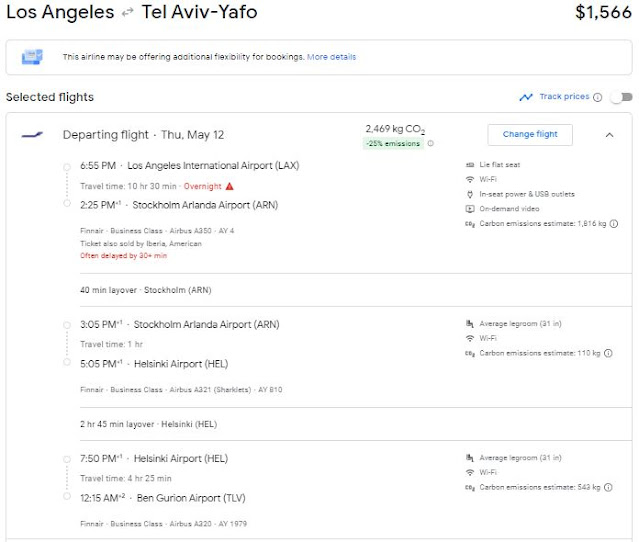The height and width of the screenshot is (542, 639).
Task: Click the Finnair airline logo
Action: coord(32,135)
